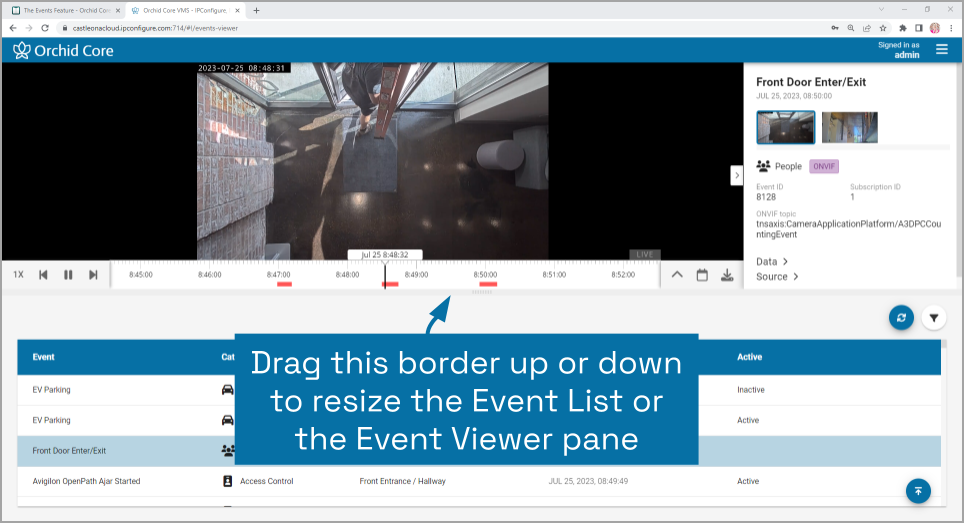Click the 8:51:00 timeline label
Image resolution: width=964 pixels, height=523 pixels.
coord(554,275)
